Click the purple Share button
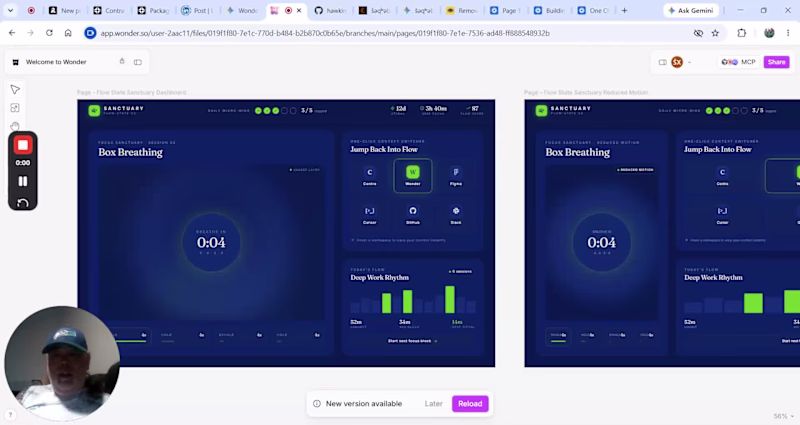This screenshot has width=800, height=425. [x=776, y=62]
